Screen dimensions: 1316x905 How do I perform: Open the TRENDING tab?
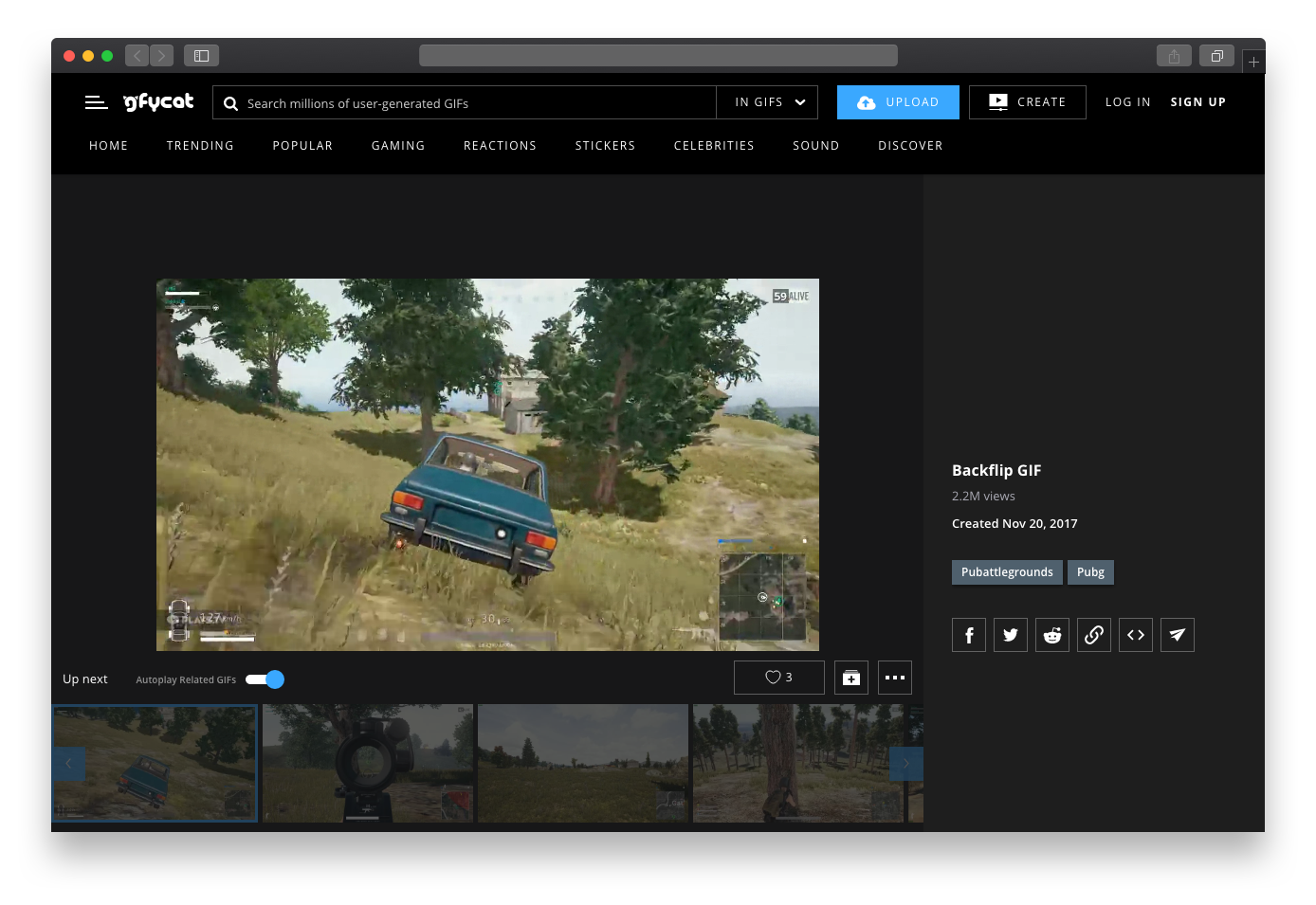pyautogui.click(x=200, y=146)
